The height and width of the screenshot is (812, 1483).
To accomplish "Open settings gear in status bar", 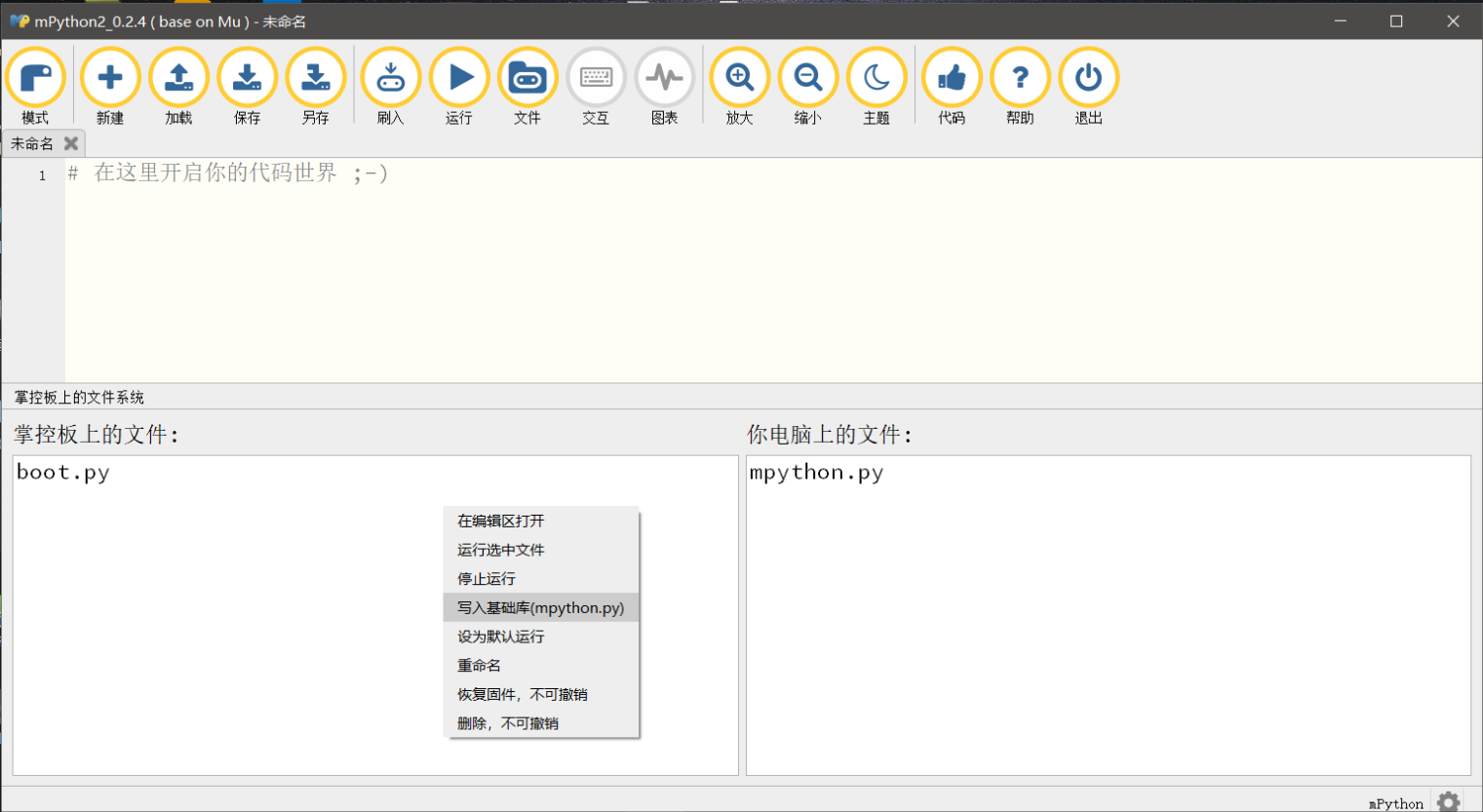I will click(1449, 801).
